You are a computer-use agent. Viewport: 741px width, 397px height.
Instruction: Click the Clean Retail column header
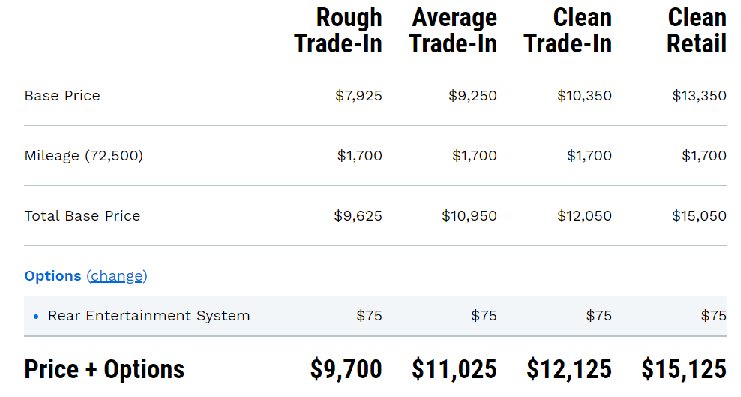[x=697, y=30]
